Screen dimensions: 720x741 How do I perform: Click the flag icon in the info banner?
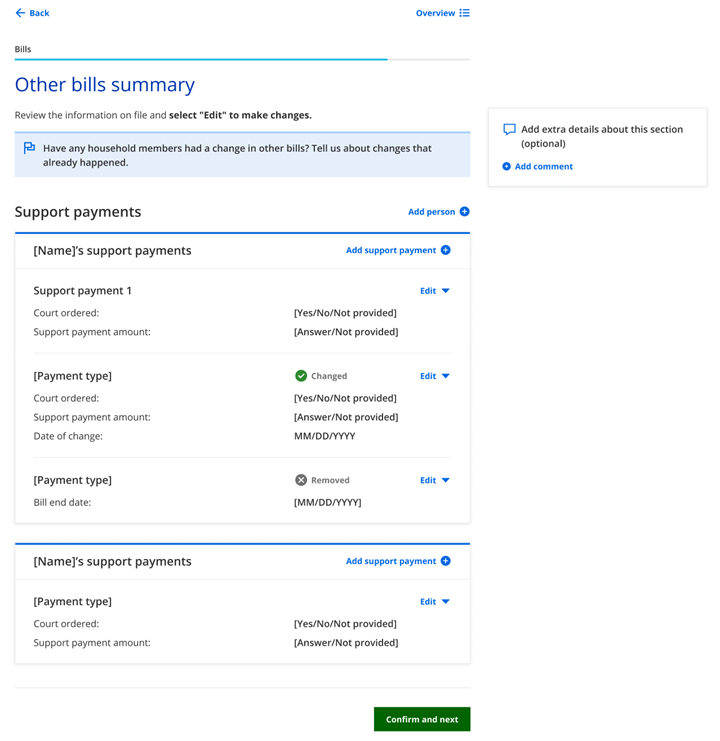click(x=29, y=148)
